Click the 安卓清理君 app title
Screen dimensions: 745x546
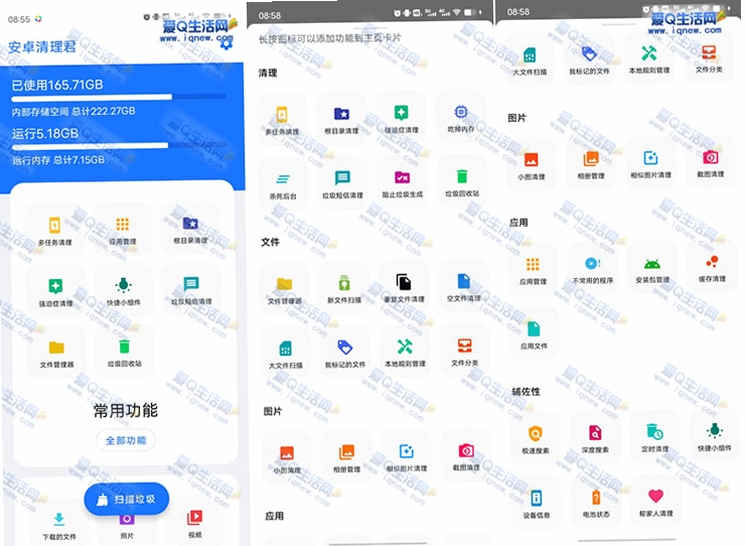pos(42,47)
